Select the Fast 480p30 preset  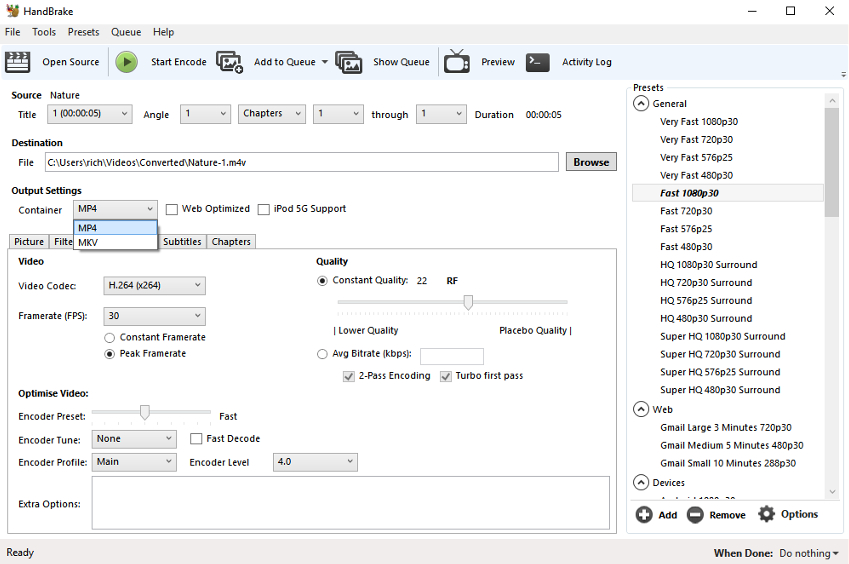point(686,246)
